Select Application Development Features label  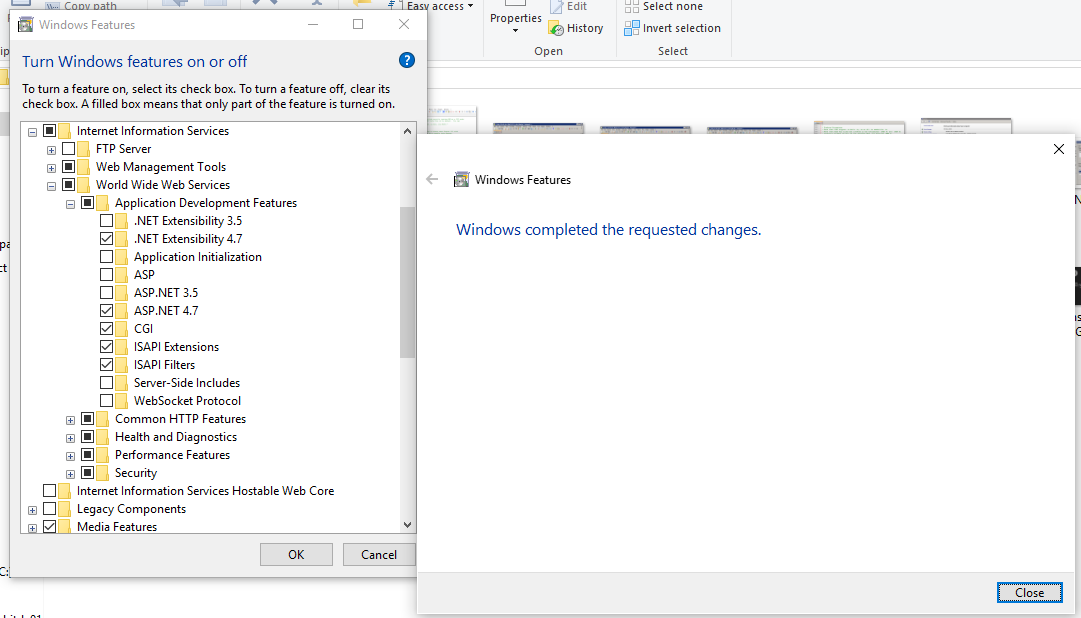[206, 203]
